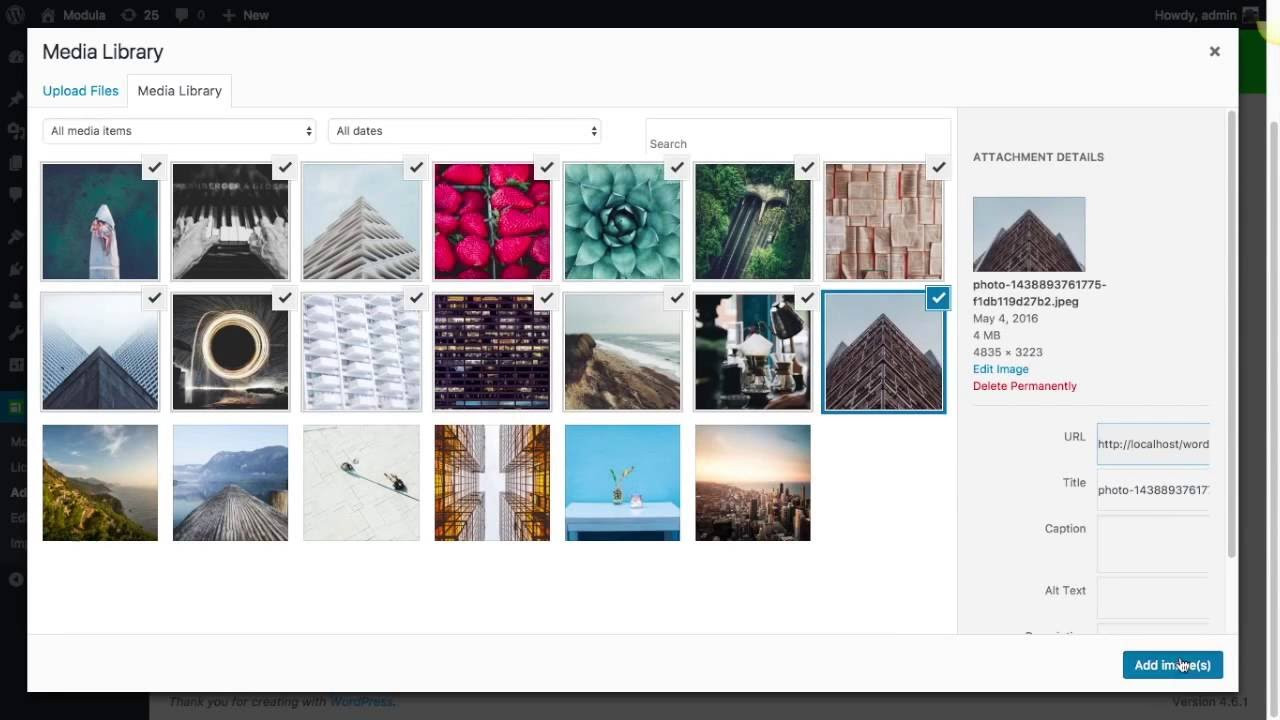Click the comments bubble icon in admin bar

coord(182,15)
